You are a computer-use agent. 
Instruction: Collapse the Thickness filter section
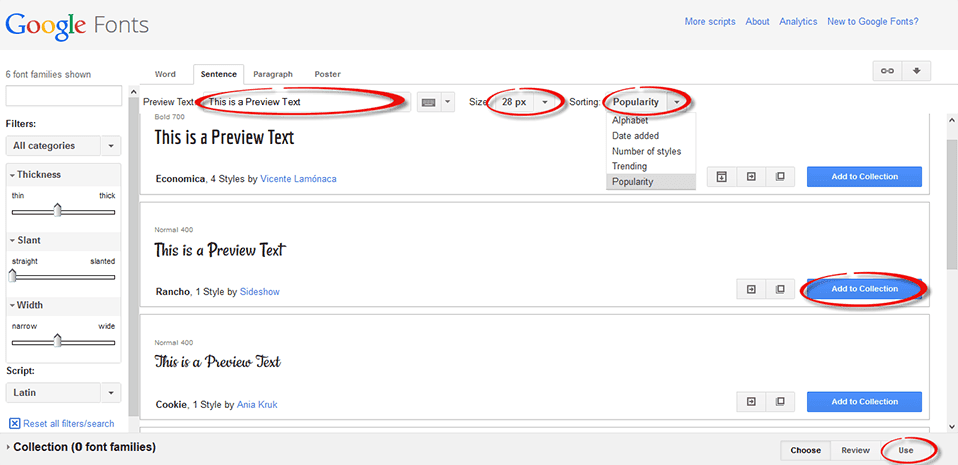[x=35, y=174]
